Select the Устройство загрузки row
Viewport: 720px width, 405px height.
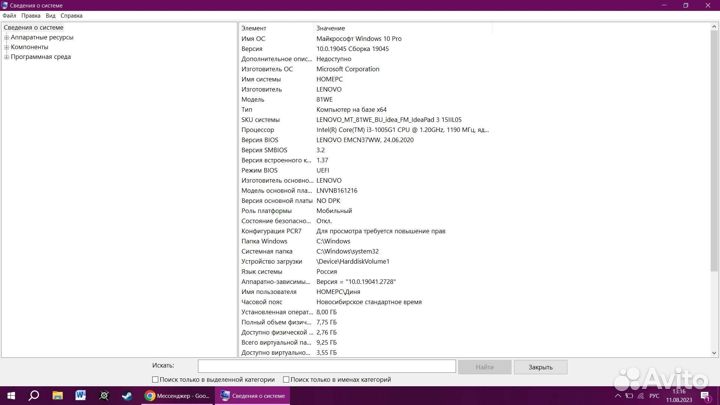tap(365, 261)
